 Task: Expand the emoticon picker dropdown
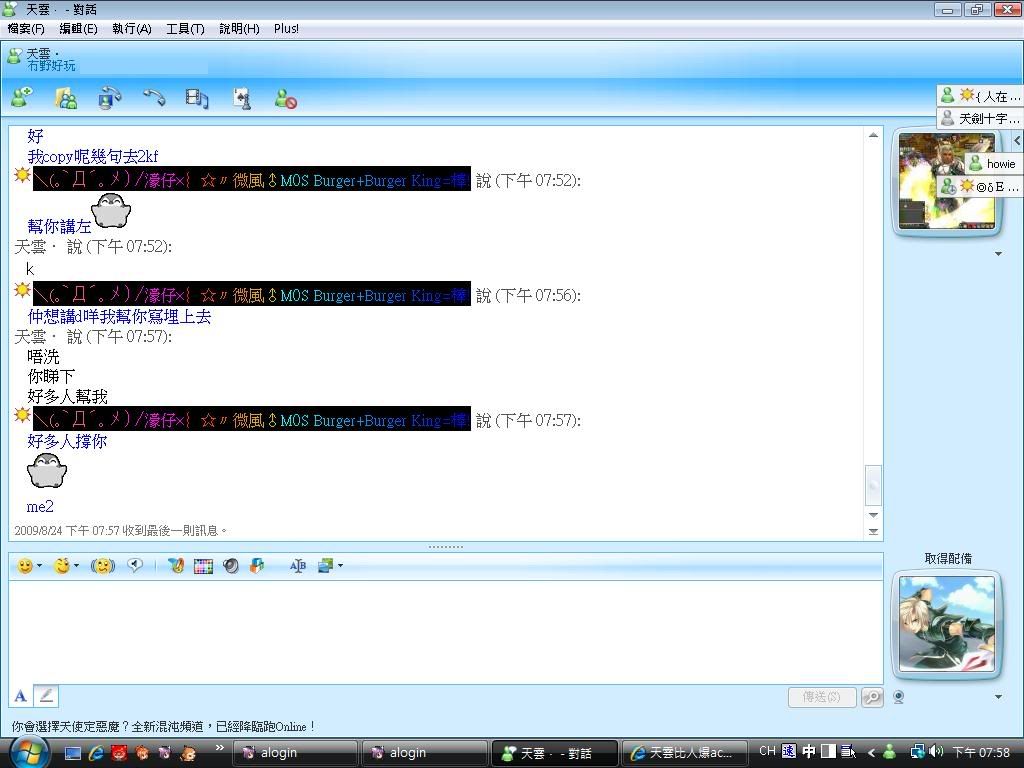39,566
